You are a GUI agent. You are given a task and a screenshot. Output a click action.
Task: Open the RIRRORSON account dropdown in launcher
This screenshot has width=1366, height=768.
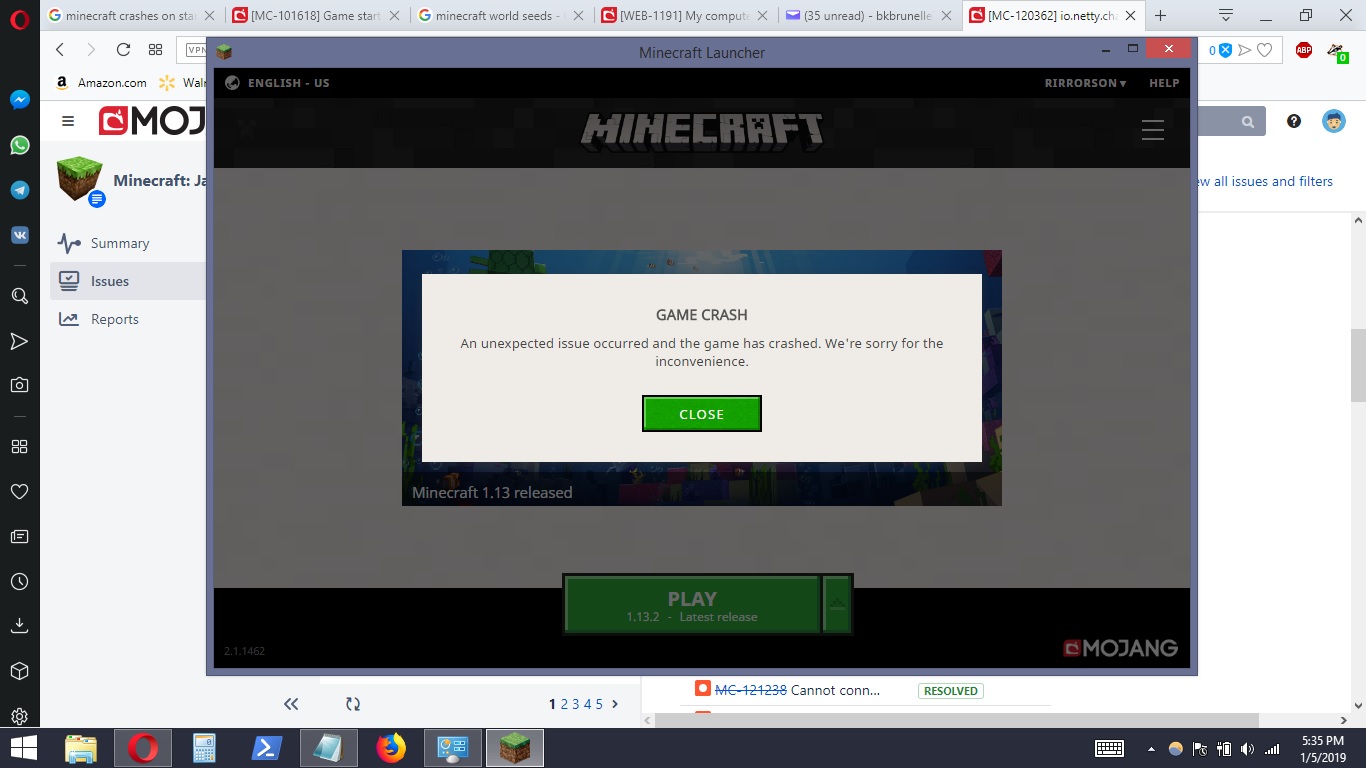click(1085, 83)
